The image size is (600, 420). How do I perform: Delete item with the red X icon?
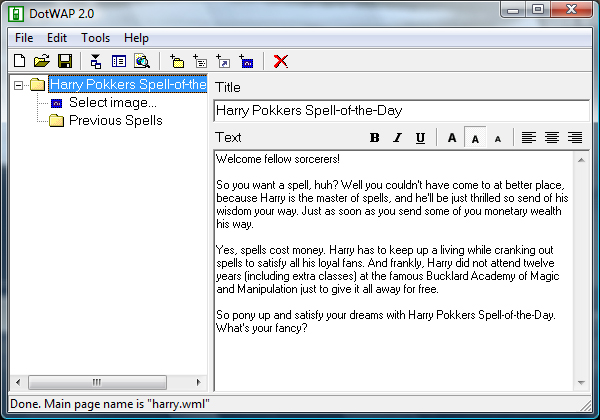click(x=281, y=61)
